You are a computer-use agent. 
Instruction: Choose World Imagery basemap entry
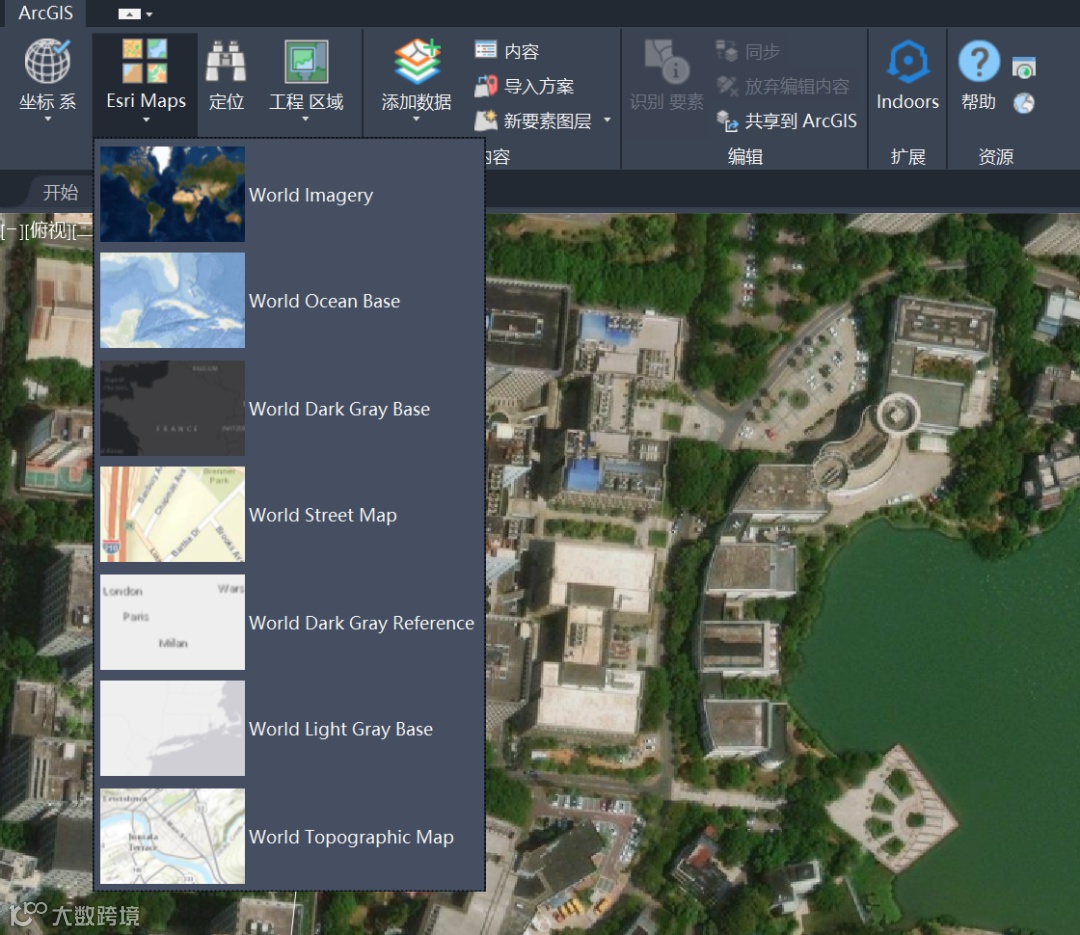(289, 194)
